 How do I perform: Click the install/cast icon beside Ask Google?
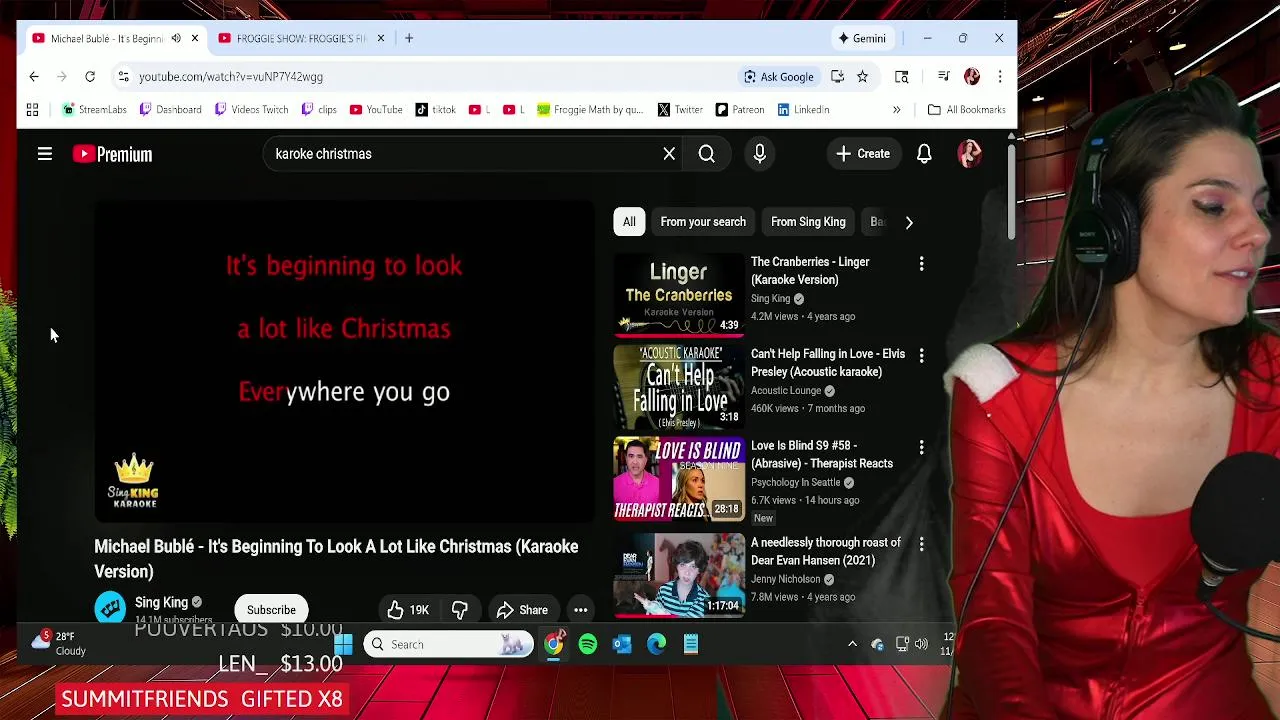click(837, 76)
